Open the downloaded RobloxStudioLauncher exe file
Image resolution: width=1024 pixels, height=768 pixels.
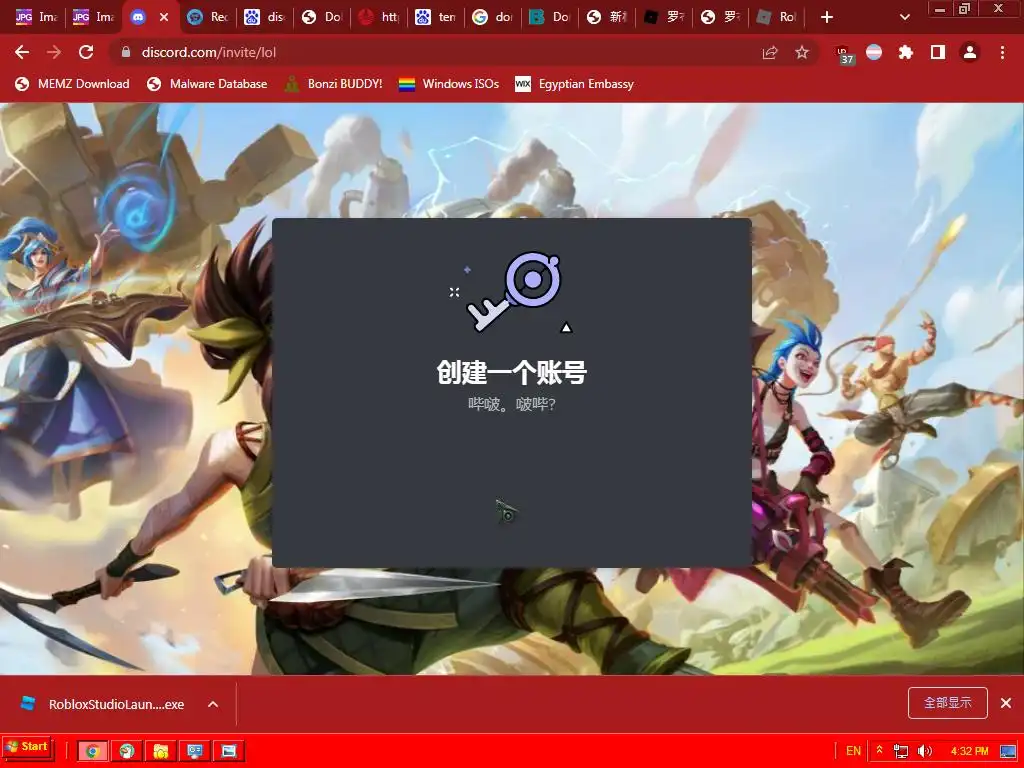pos(103,704)
